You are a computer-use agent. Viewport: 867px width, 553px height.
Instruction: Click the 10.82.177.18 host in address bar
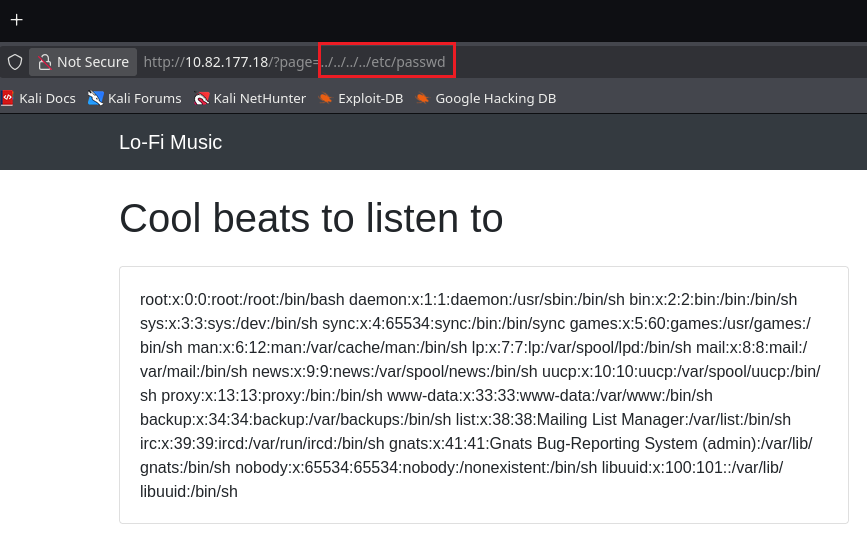tap(226, 62)
